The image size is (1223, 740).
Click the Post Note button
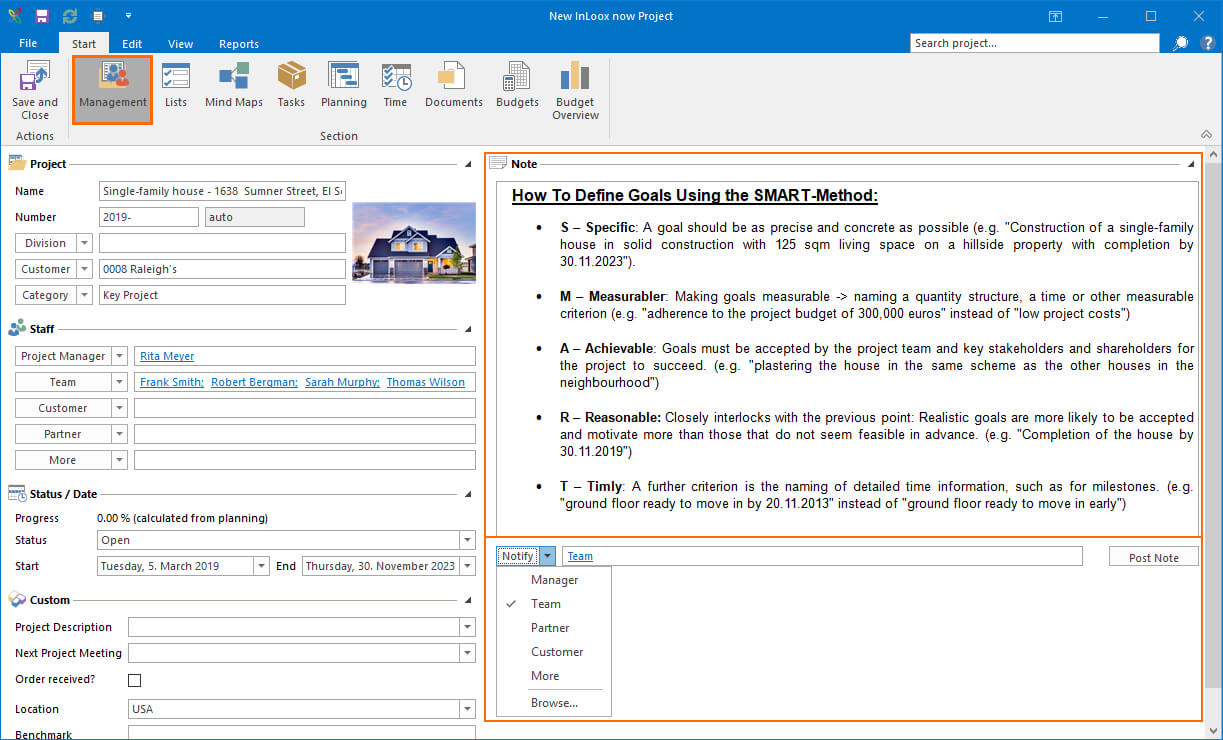1153,557
